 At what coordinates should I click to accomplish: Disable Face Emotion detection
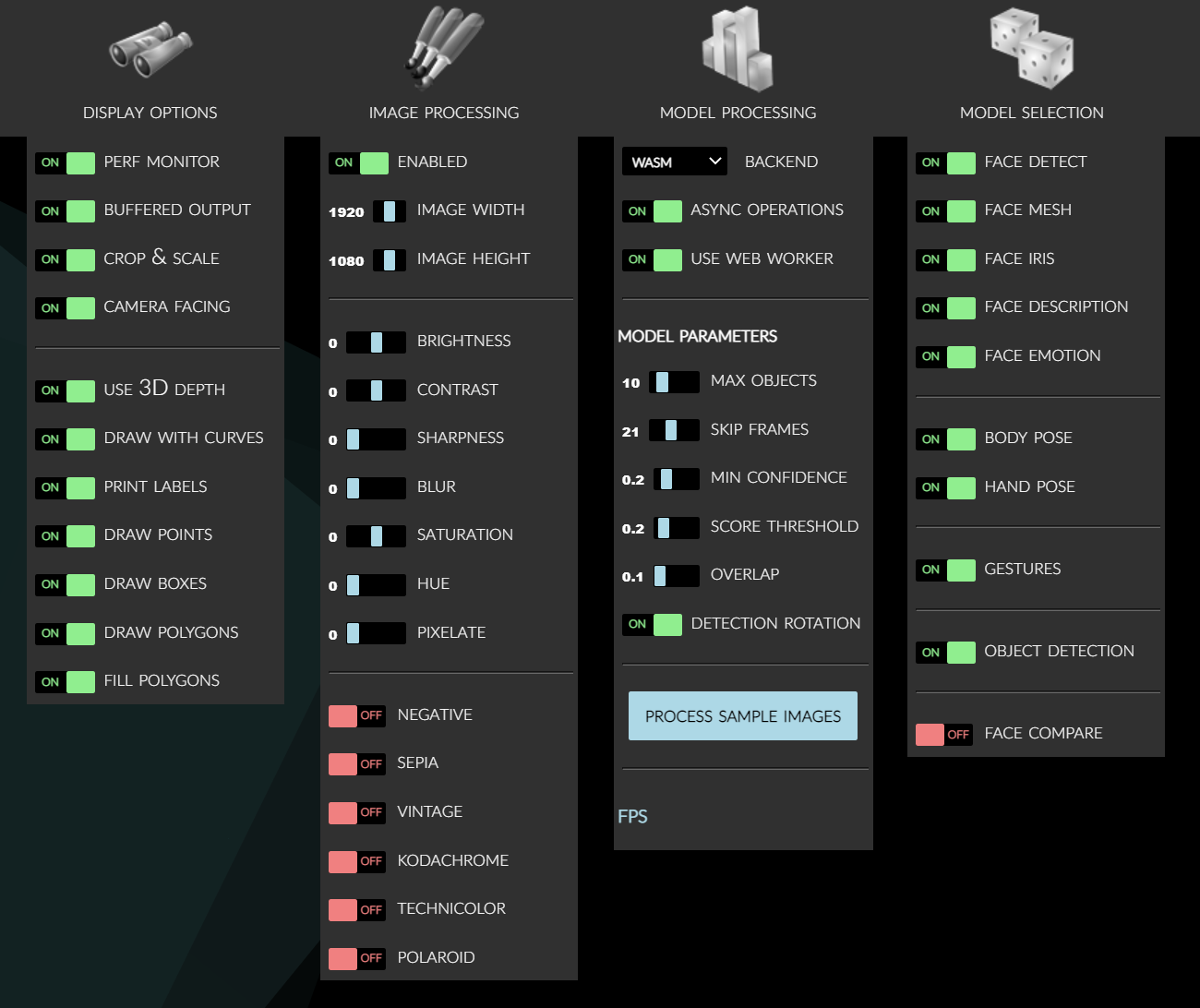click(x=946, y=357)
